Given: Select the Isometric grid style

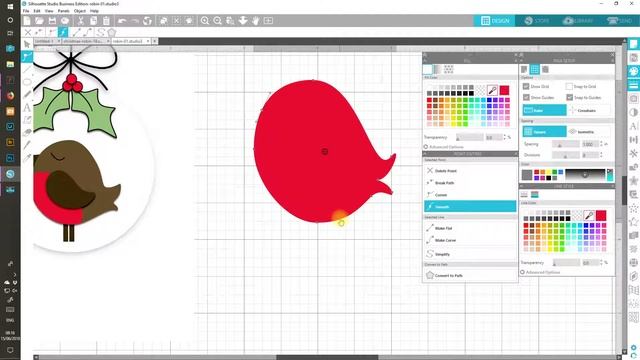Looking at the screenshot, I should 589,132.
